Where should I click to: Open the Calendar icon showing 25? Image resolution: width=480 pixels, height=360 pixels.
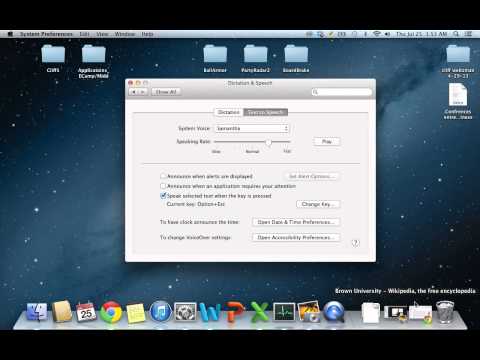[86, 311]
